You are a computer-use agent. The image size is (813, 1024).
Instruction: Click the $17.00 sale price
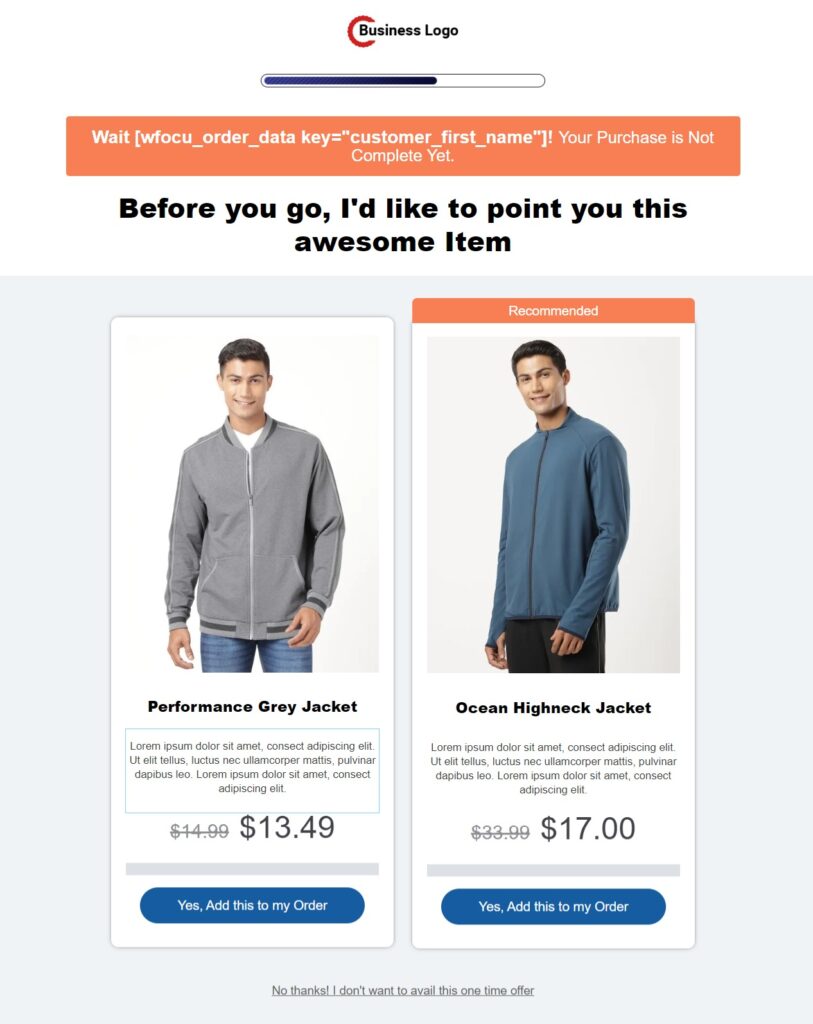point(588,829)
